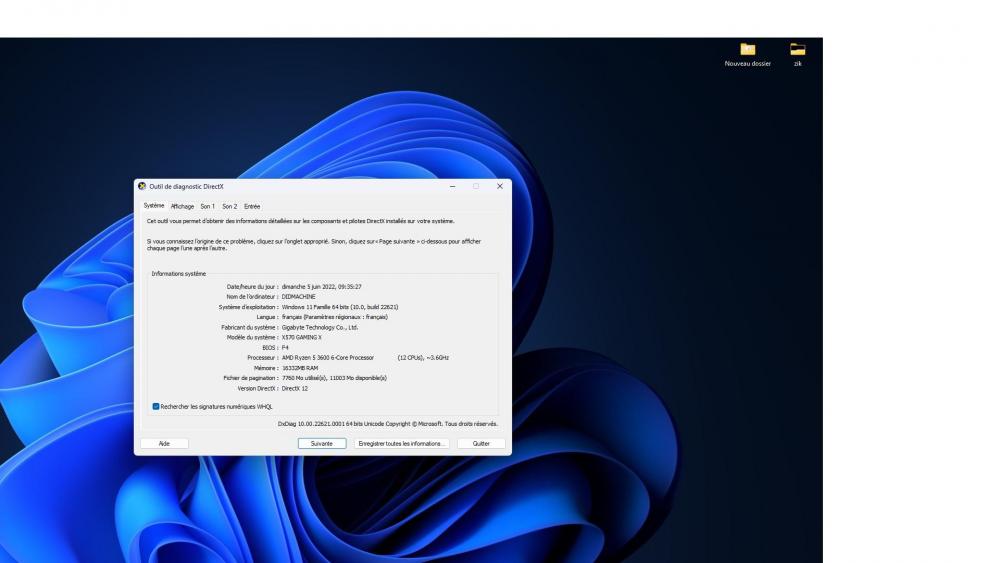Click the Gigabyte Technology manufacturer value
The image size is (1000, 563).
(x=320, y=327)
